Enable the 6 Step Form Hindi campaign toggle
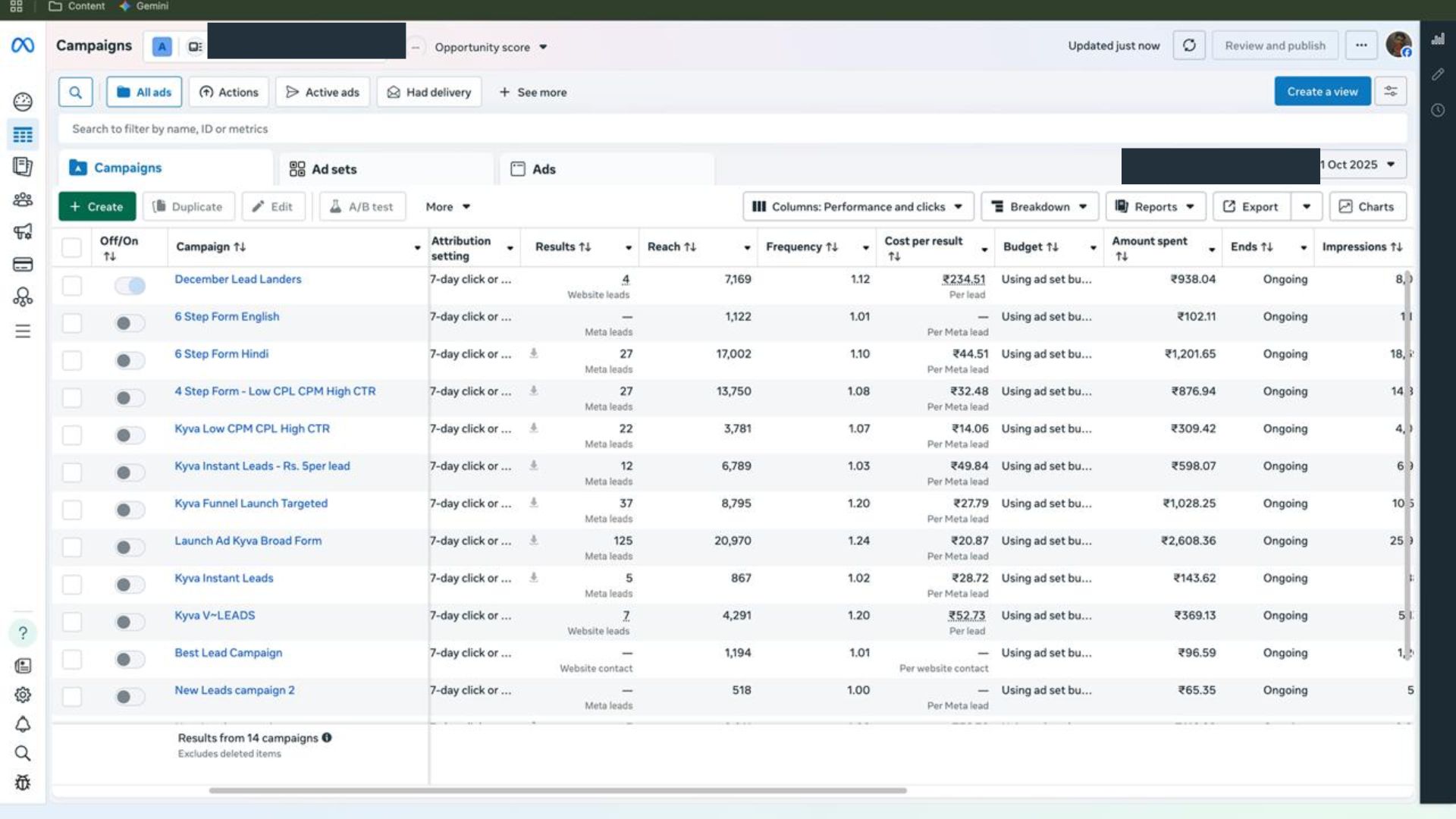Viewport: 1456px width, 819px height. 129,359
